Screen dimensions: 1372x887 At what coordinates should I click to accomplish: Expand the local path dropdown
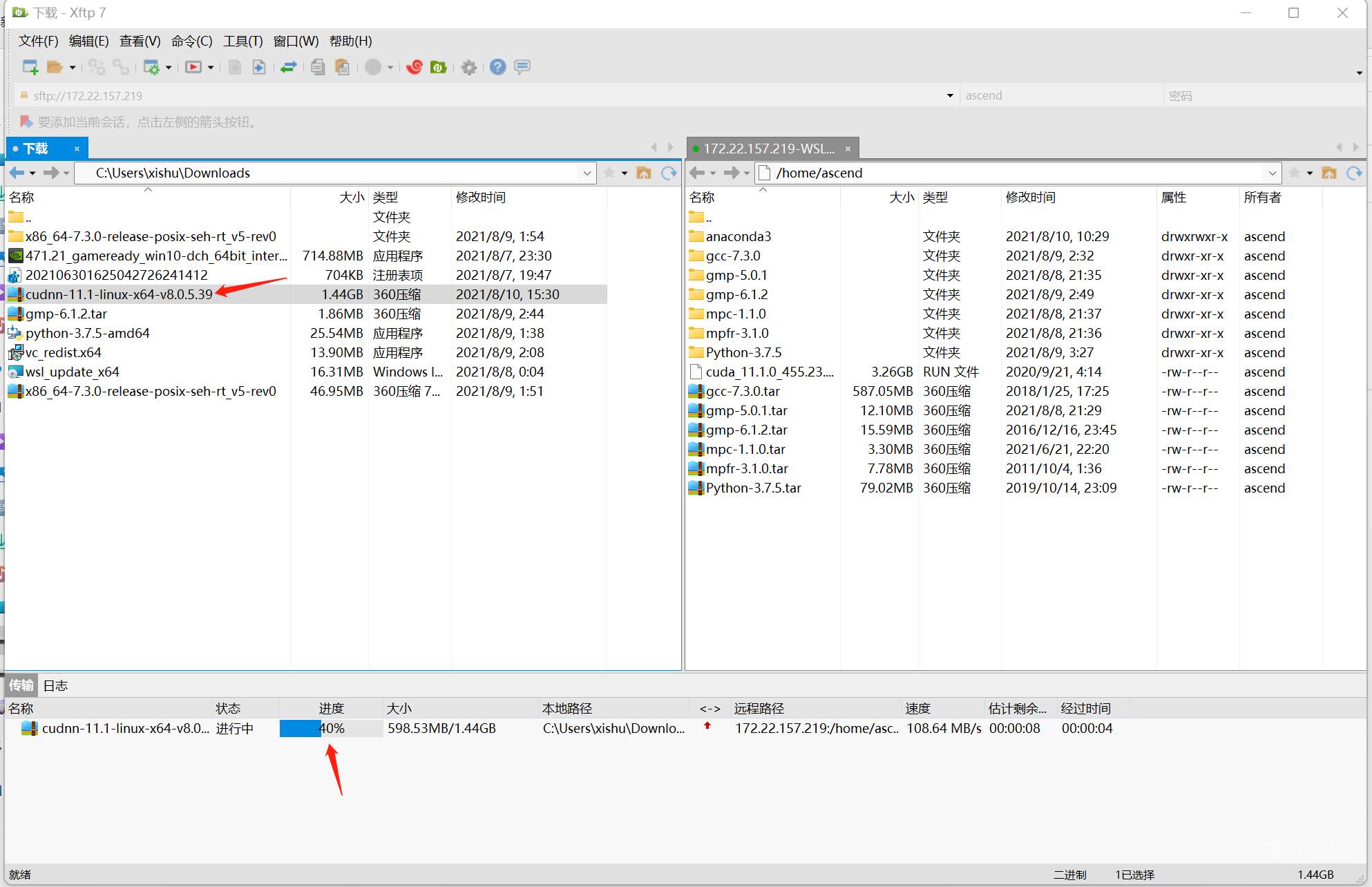point(587,173)
